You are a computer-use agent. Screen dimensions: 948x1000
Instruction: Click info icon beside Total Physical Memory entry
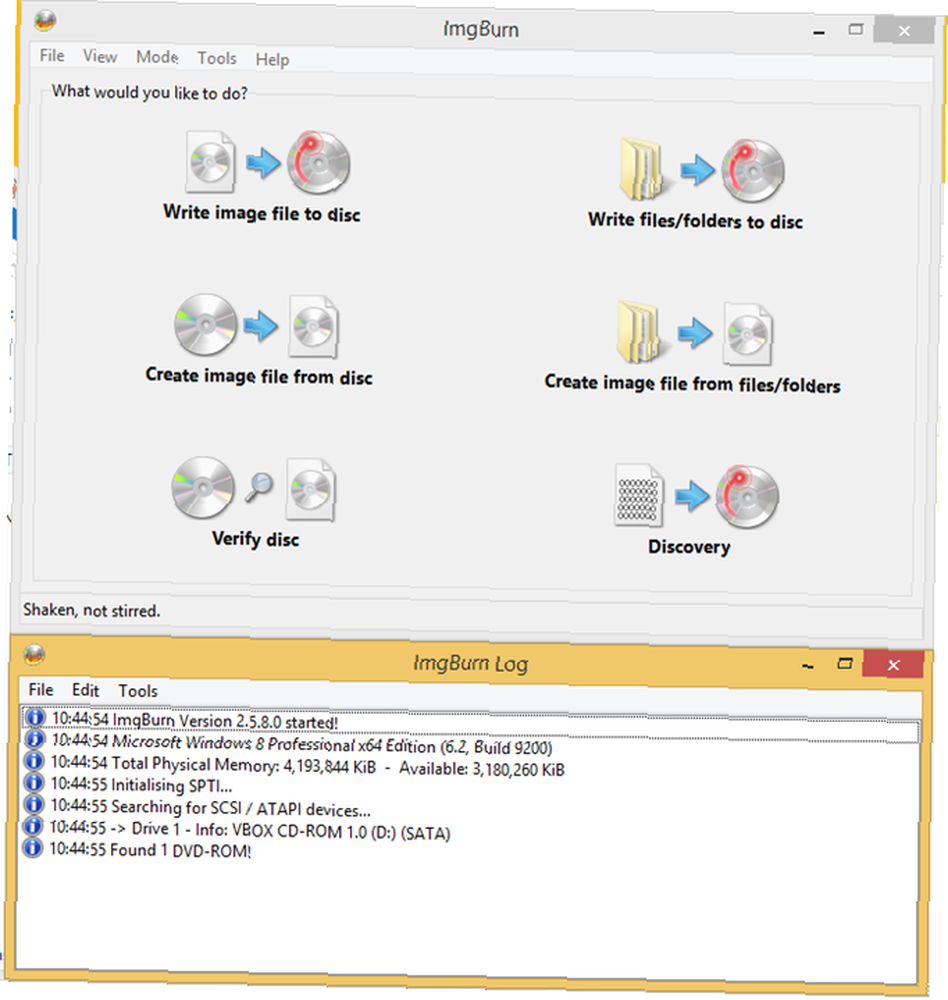(x=33, y=761)
